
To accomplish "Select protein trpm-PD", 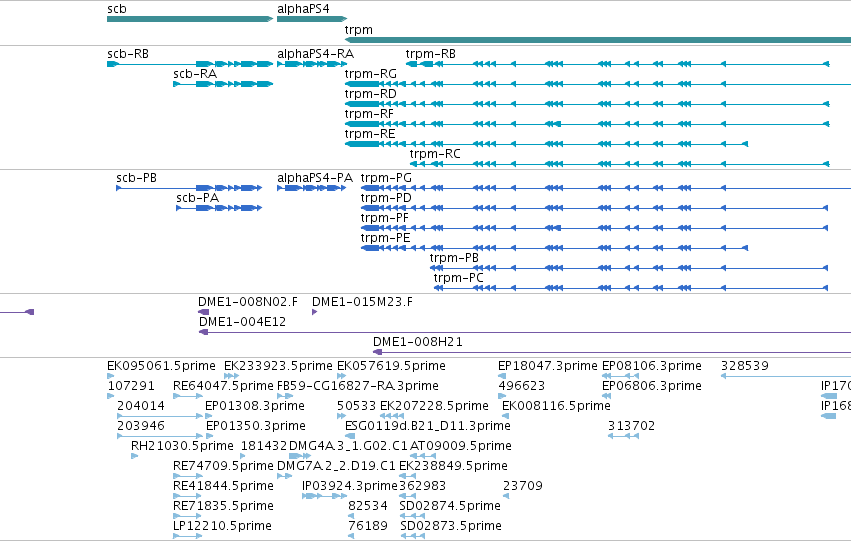I will click(x=594, y=208).
